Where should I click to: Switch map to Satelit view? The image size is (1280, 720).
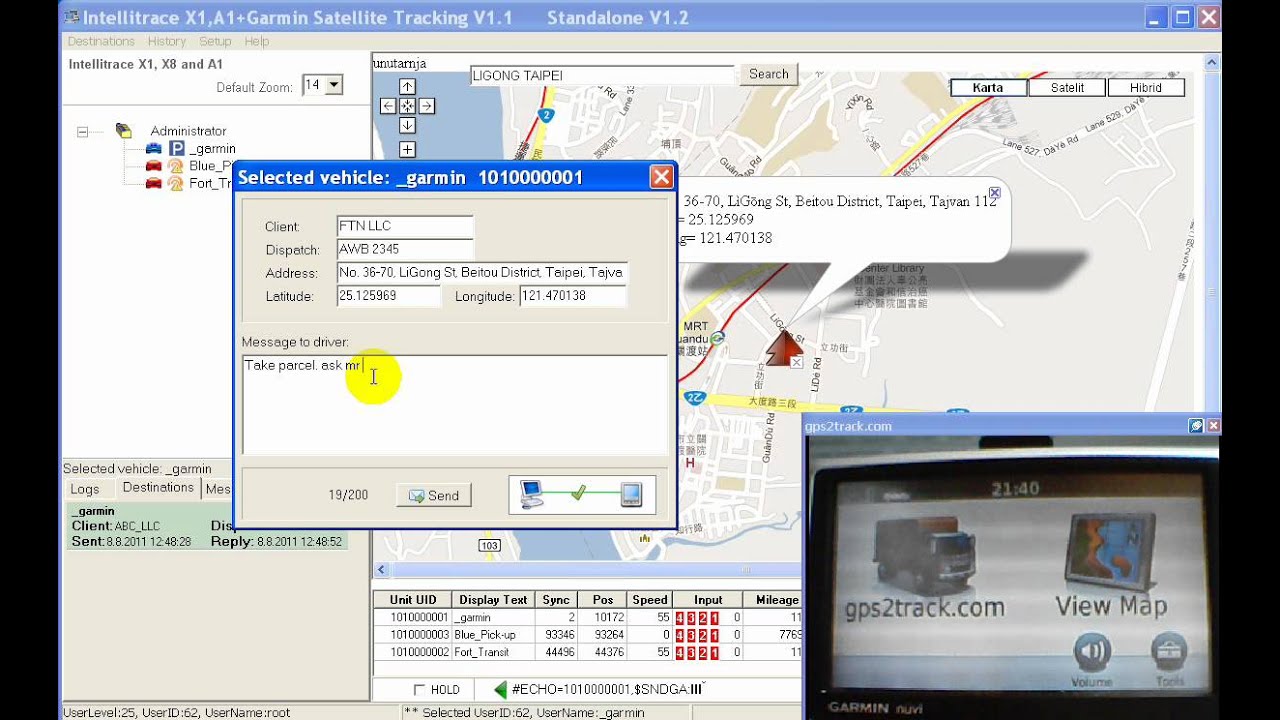click(x=1068, y=87)
